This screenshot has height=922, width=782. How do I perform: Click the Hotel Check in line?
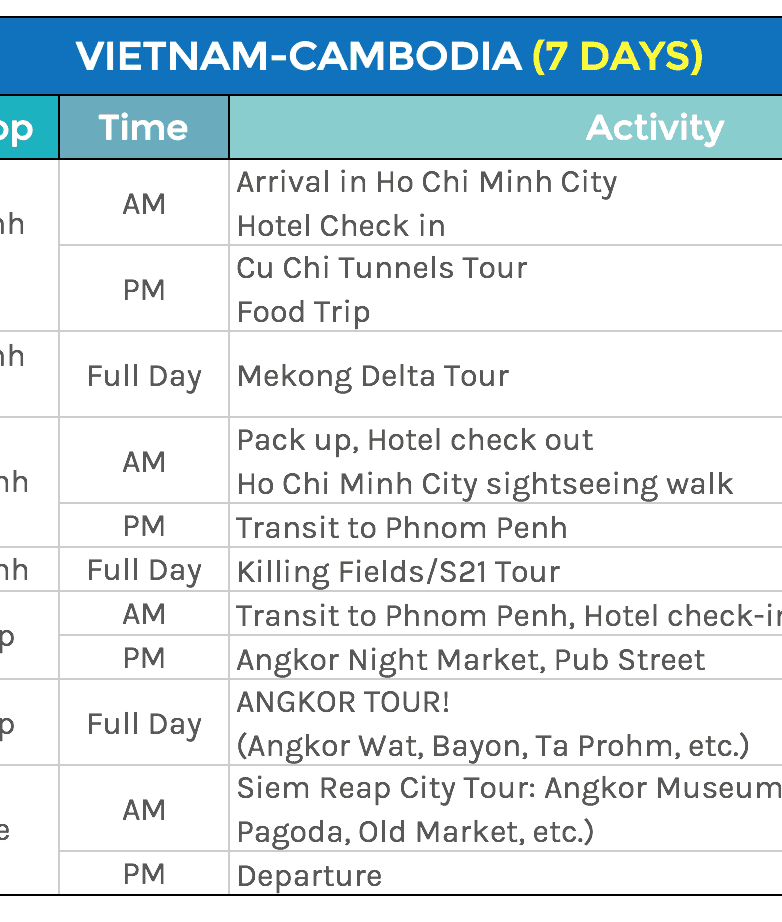pyautogui.click(x=341, y=226)
